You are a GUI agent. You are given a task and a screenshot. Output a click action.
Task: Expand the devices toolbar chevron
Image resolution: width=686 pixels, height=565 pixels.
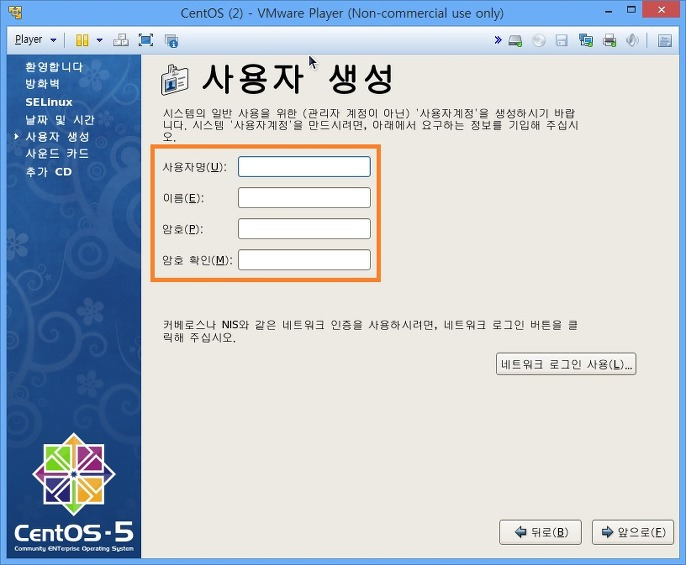click(x=497, y=40)
